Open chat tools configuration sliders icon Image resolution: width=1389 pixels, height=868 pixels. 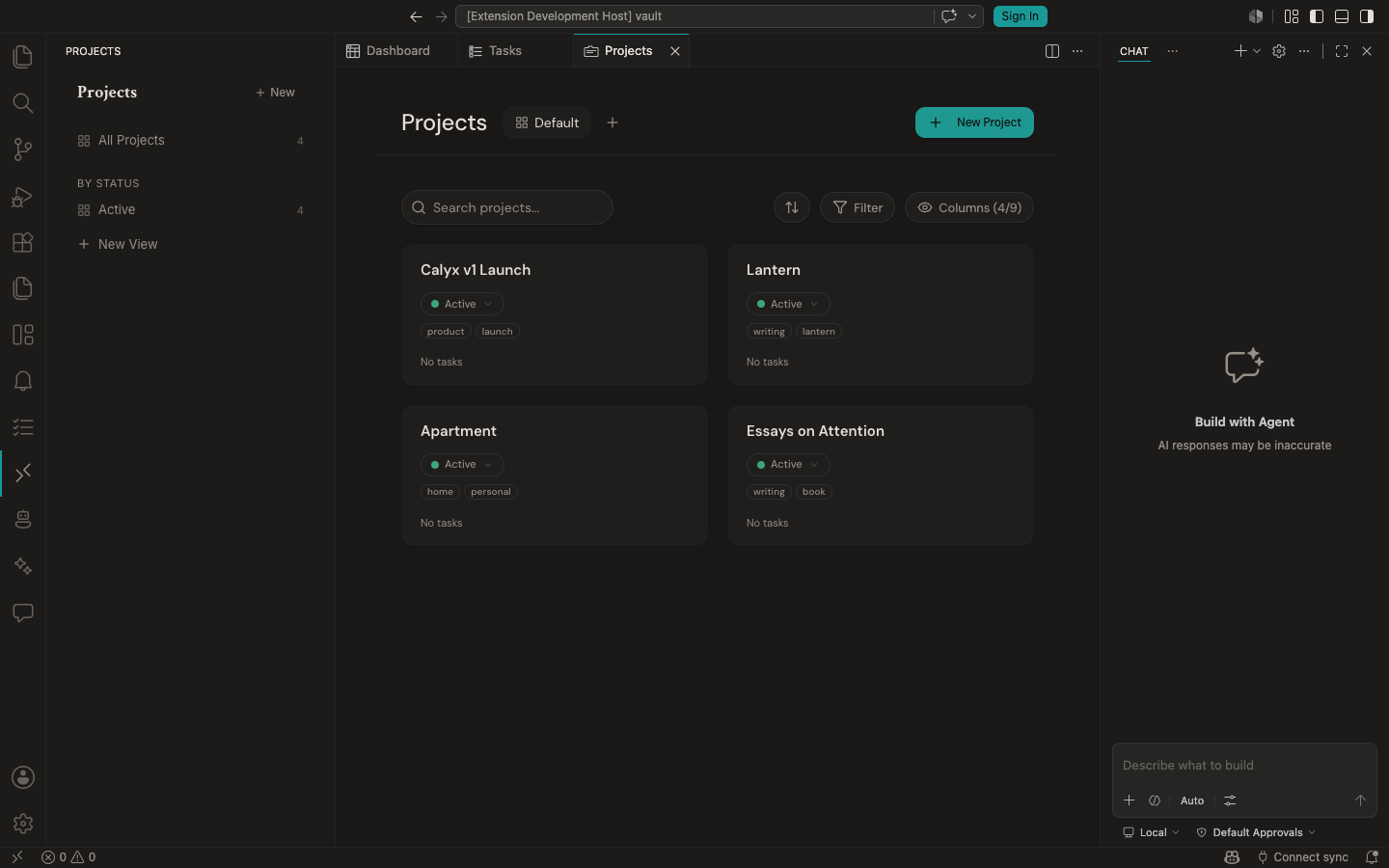[x=1230, y=800]
